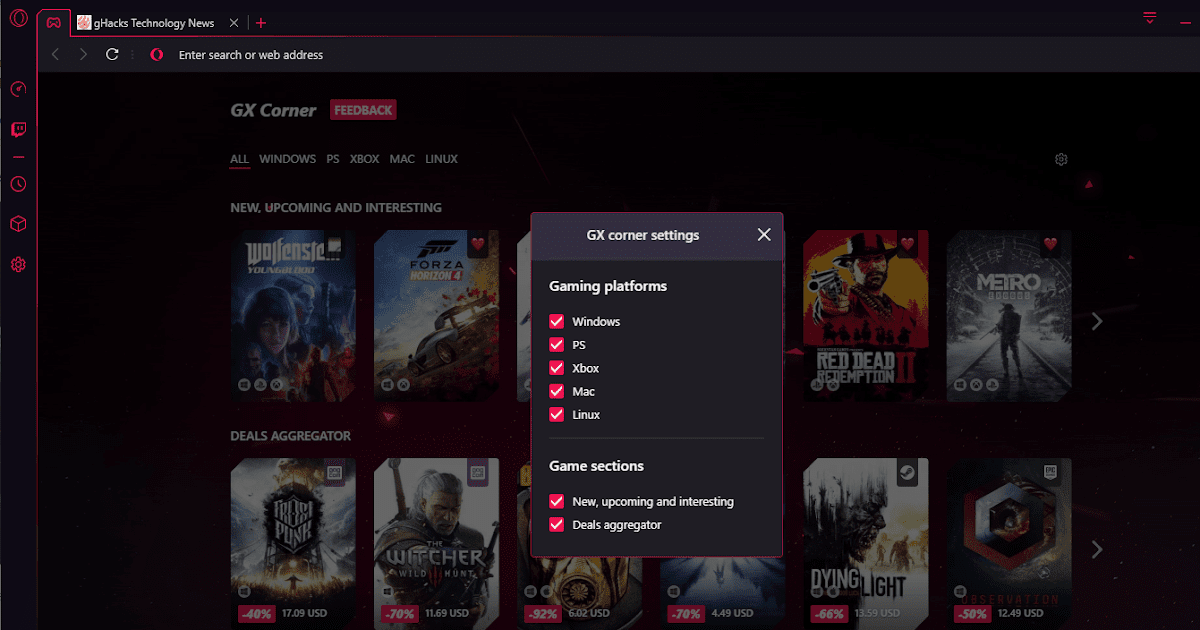1200x630 pixels.
Task: Open the Frostpunk deal card
Action: point(293,543)
